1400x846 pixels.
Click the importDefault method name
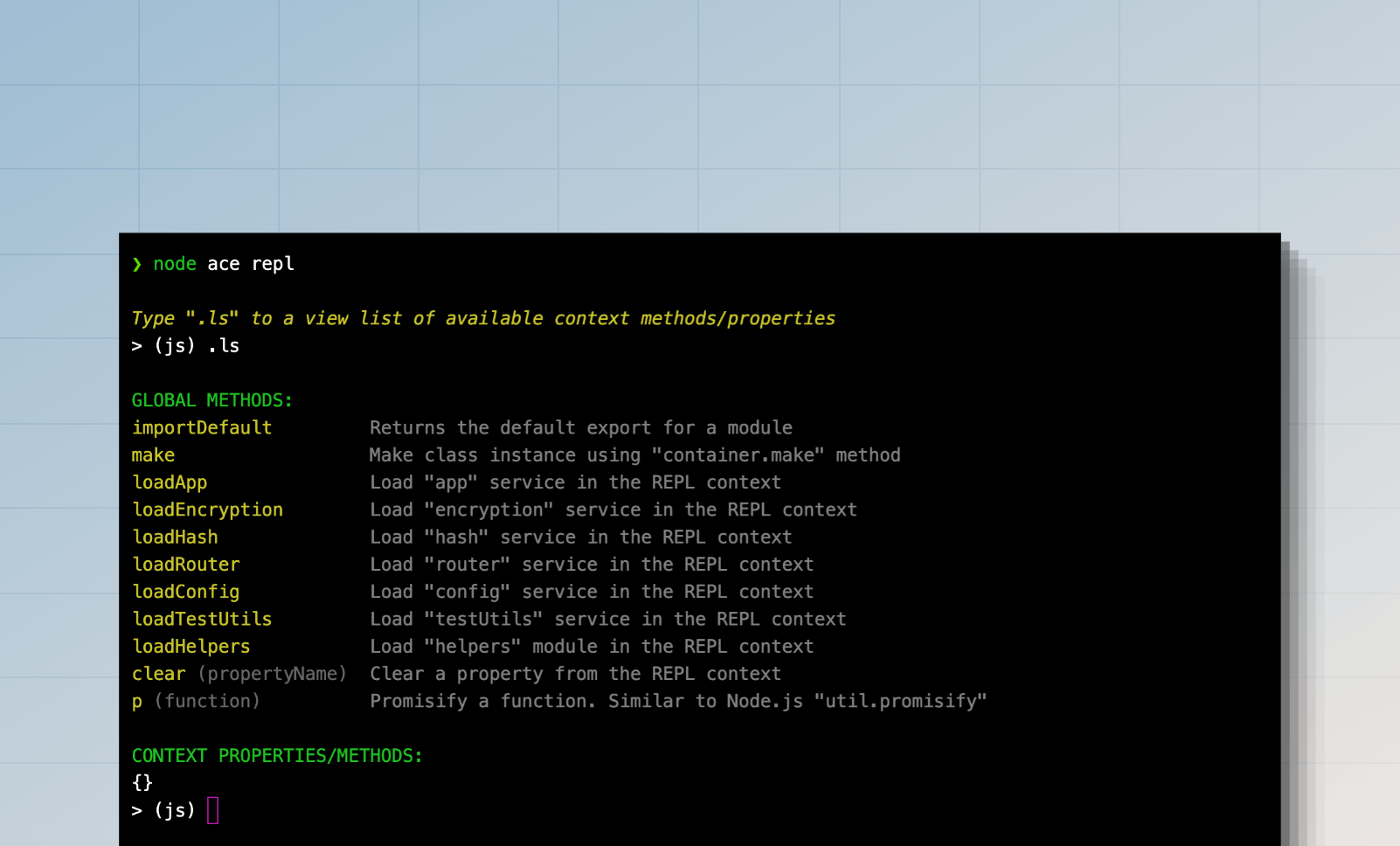(202, 427)
